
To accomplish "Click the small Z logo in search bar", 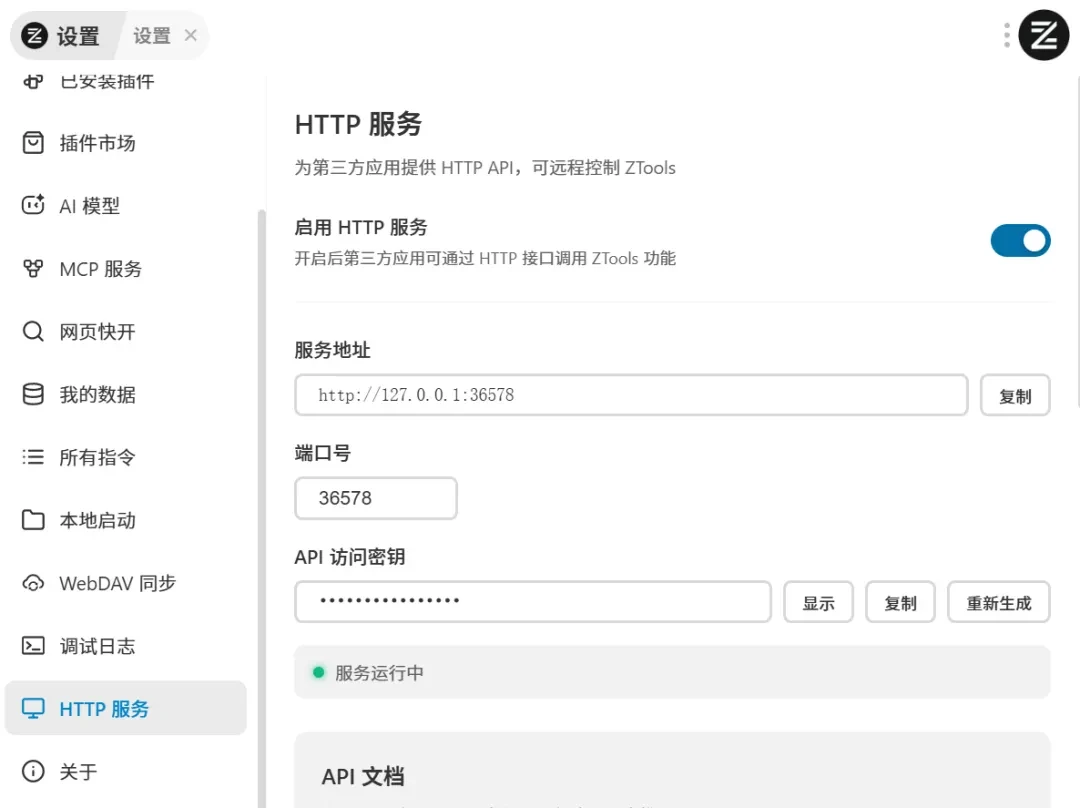I will (34, 35).
